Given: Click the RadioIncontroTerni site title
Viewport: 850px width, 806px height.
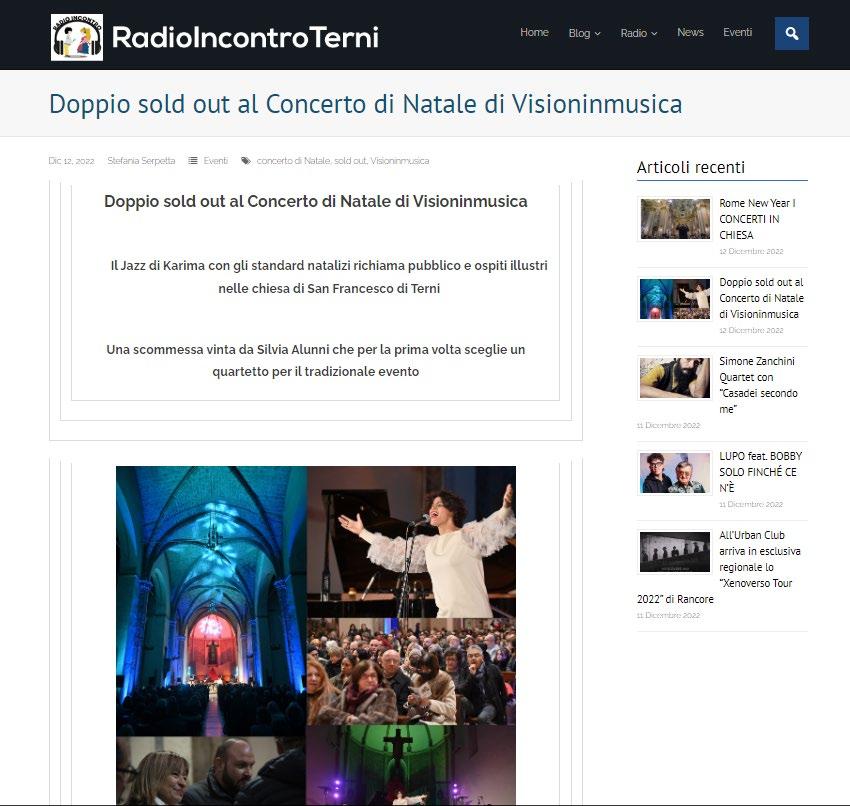Looking at the screenshot, I should click(x=245, y=37).
